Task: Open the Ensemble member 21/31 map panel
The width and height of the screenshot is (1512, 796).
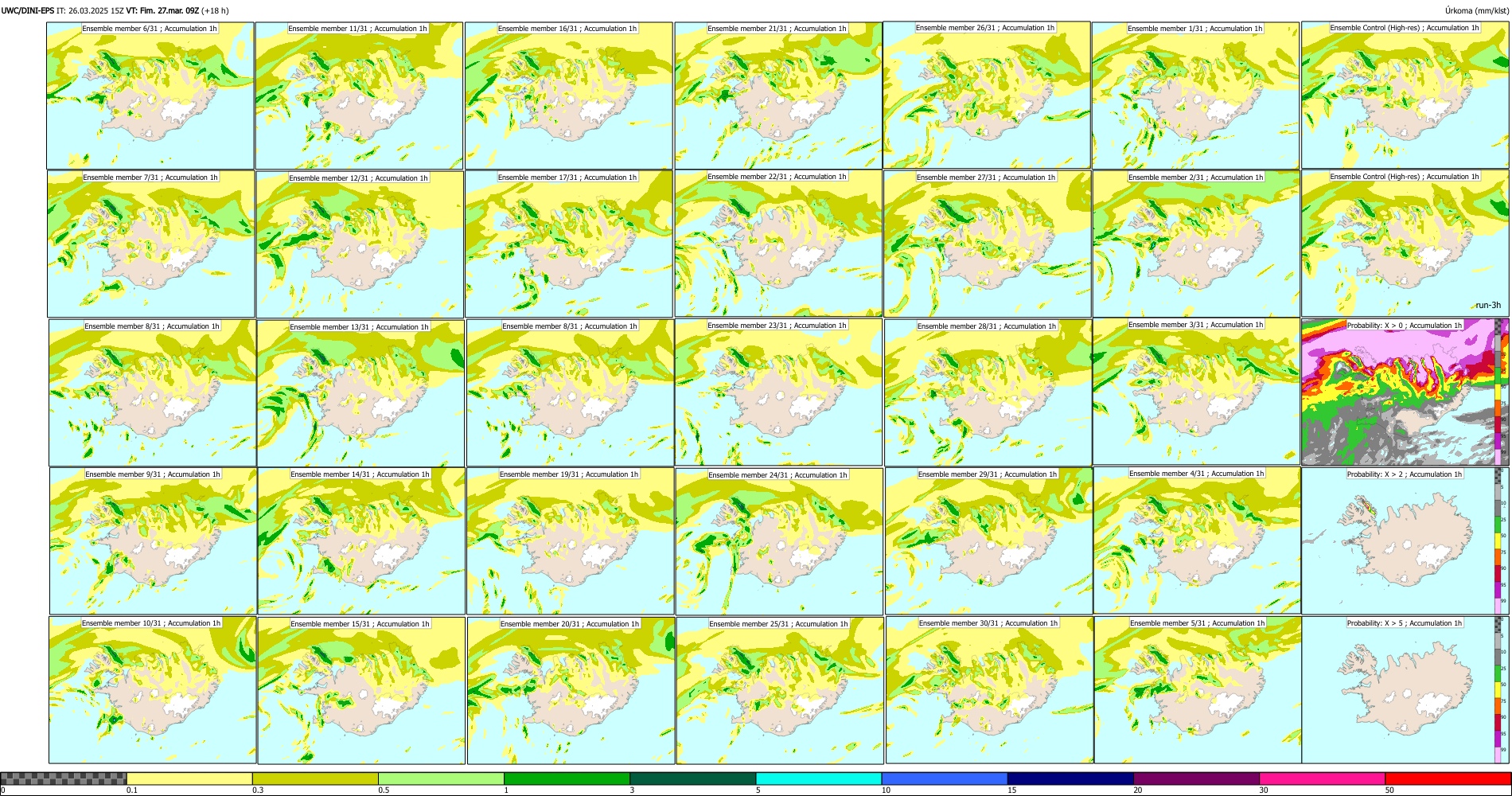Action: tap(778, 96)
